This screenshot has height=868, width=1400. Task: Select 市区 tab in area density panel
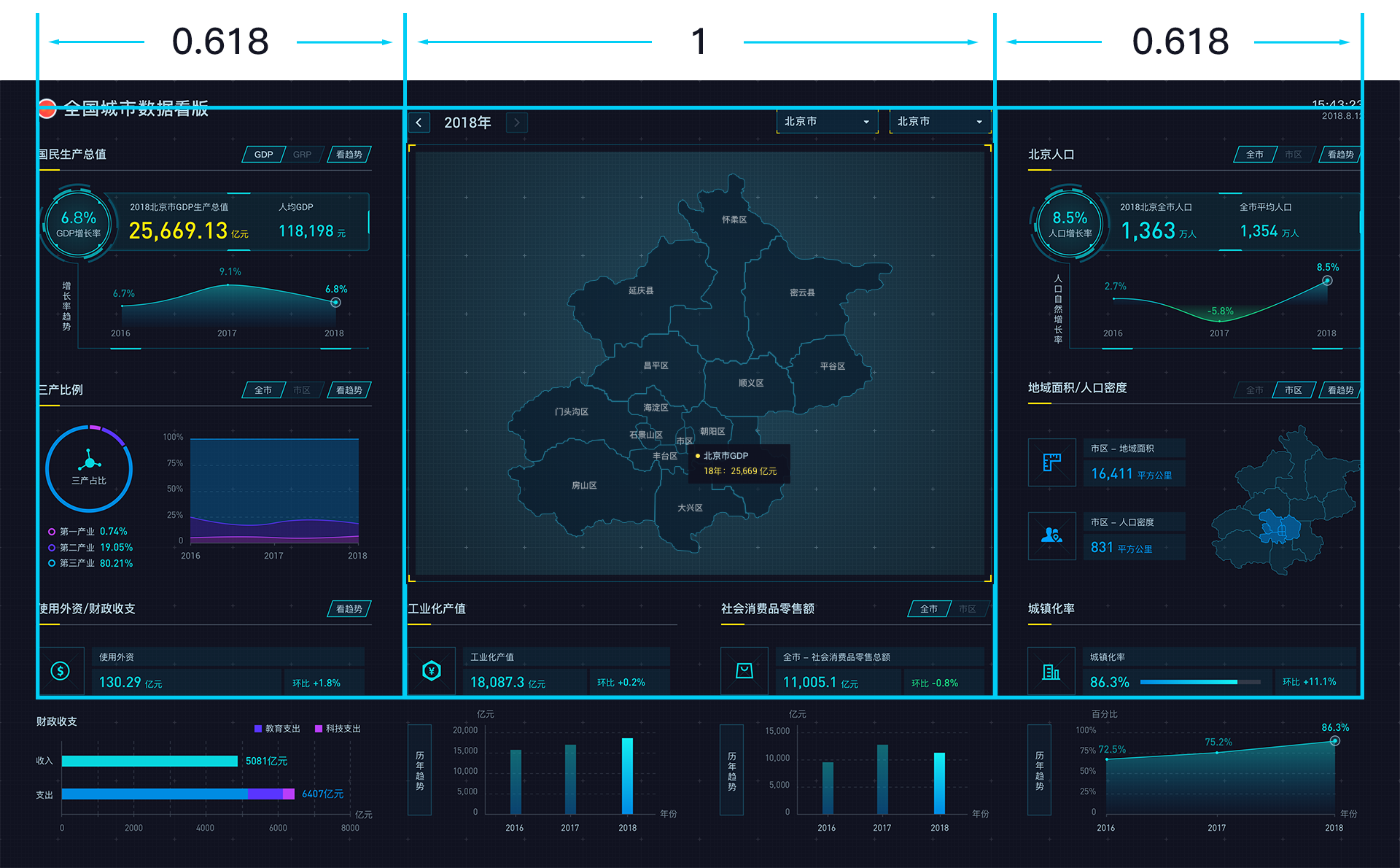pos(1293,390)
